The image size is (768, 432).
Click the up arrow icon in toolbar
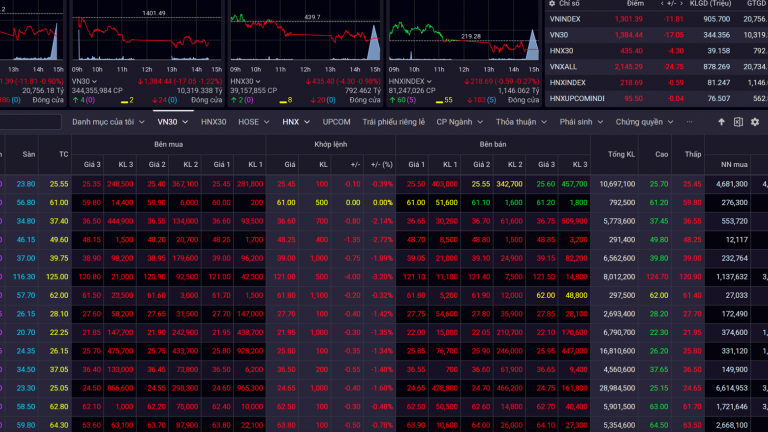coord(721,122)
